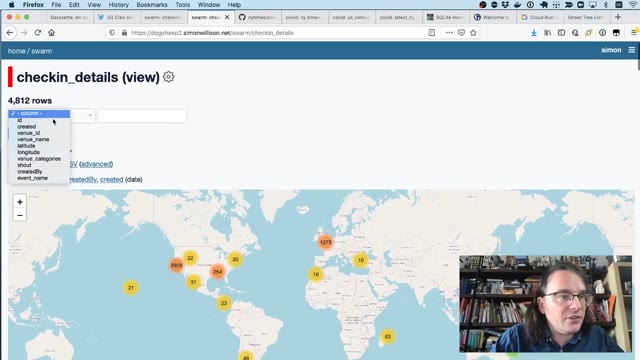Open the 2908 cluster on US west coast

pyautogui.click(x=176, y=265)
